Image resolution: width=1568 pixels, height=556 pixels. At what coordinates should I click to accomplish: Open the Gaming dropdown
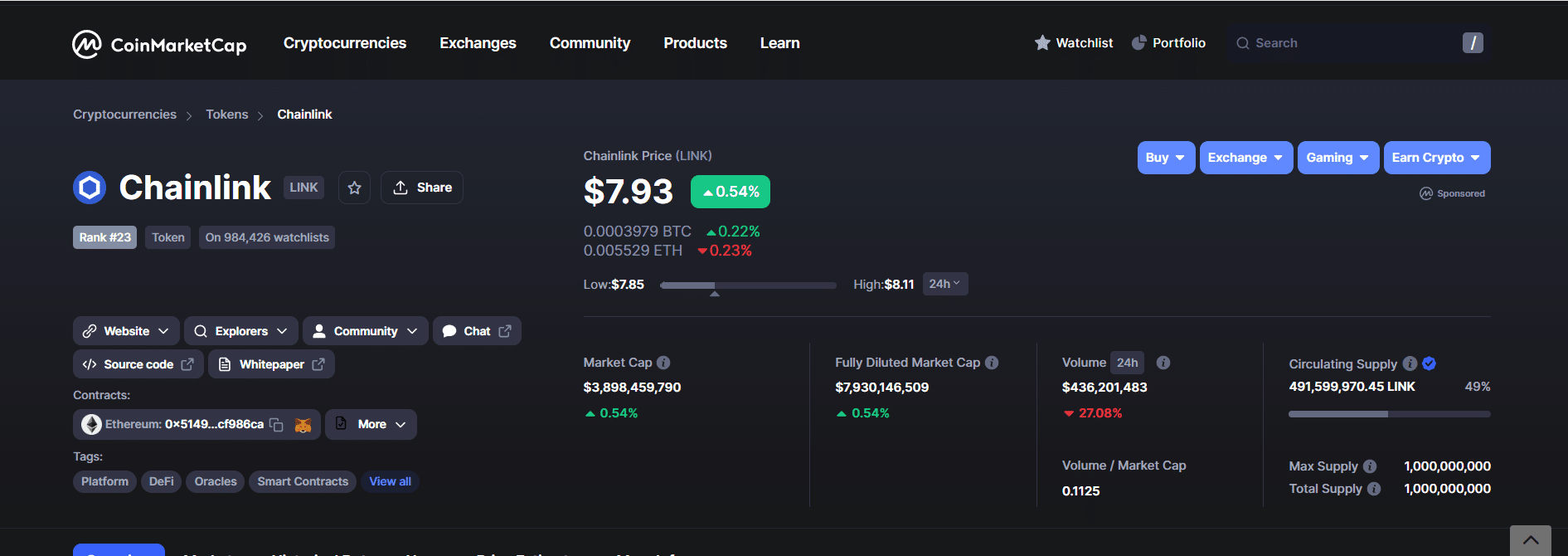(1337, 158)
